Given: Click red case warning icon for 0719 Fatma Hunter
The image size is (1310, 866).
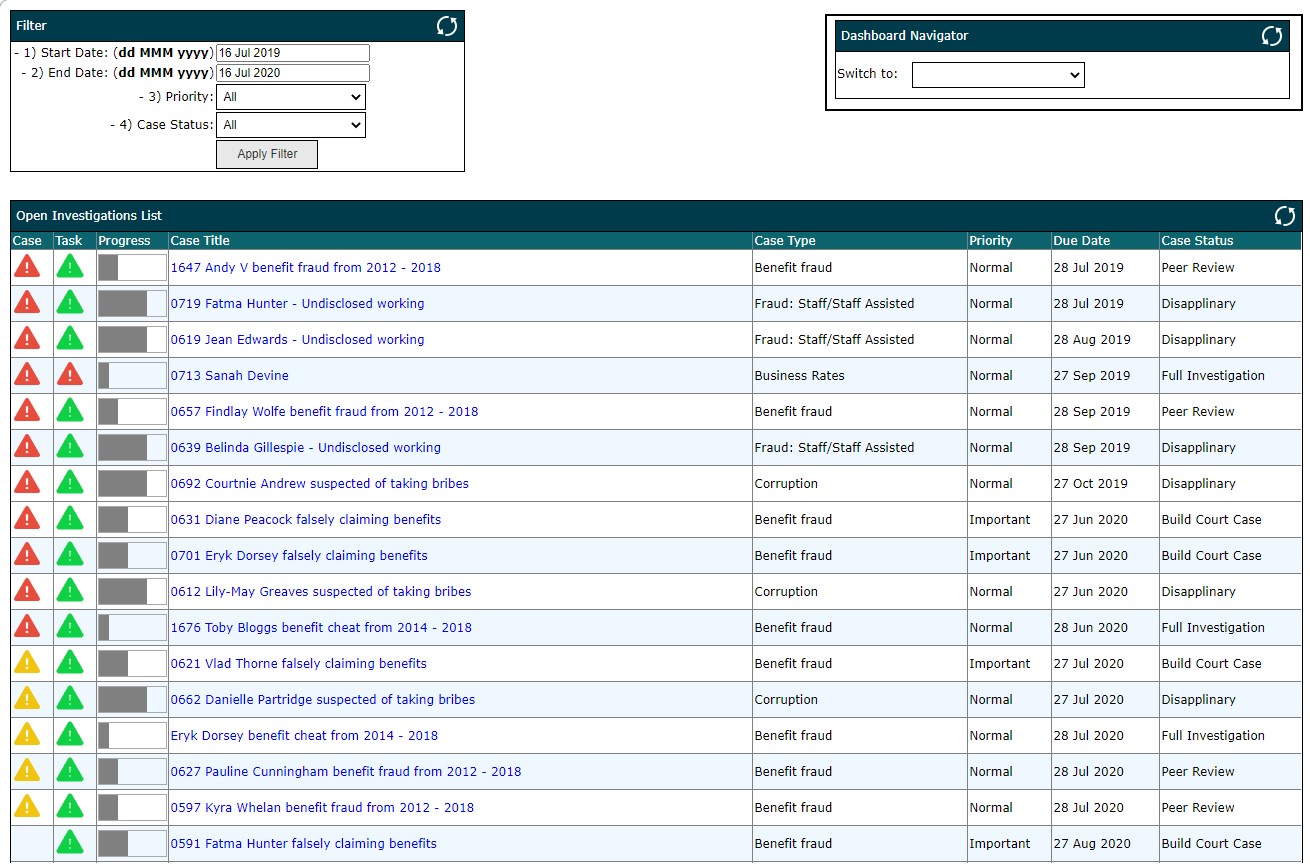Looking at the screenshot, I should pos(27,303).
